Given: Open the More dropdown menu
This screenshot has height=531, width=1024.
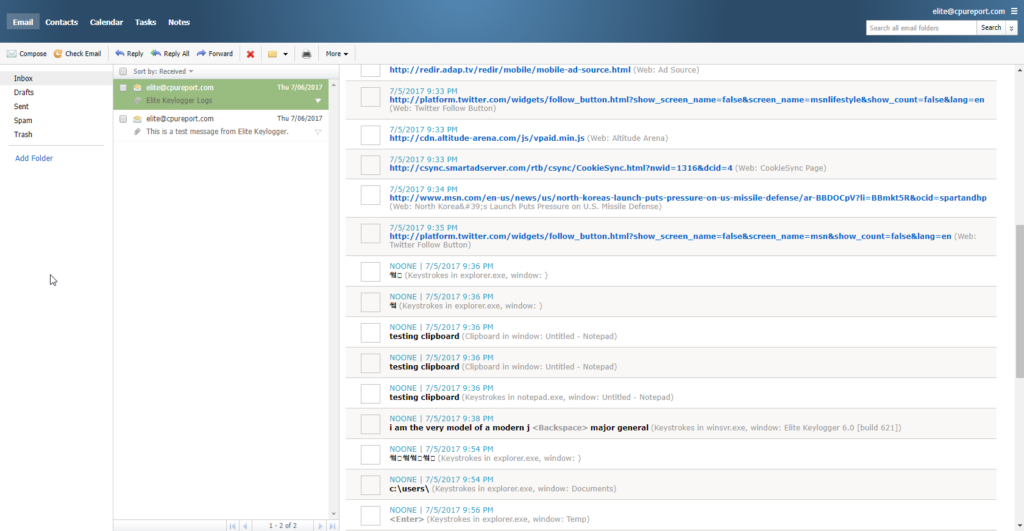Looking at the screenshot, I should (x=337, y=54).
